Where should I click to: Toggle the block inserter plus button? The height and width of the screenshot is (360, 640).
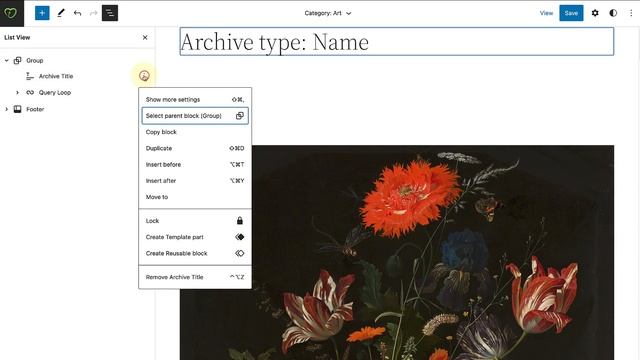pos(42,13)
